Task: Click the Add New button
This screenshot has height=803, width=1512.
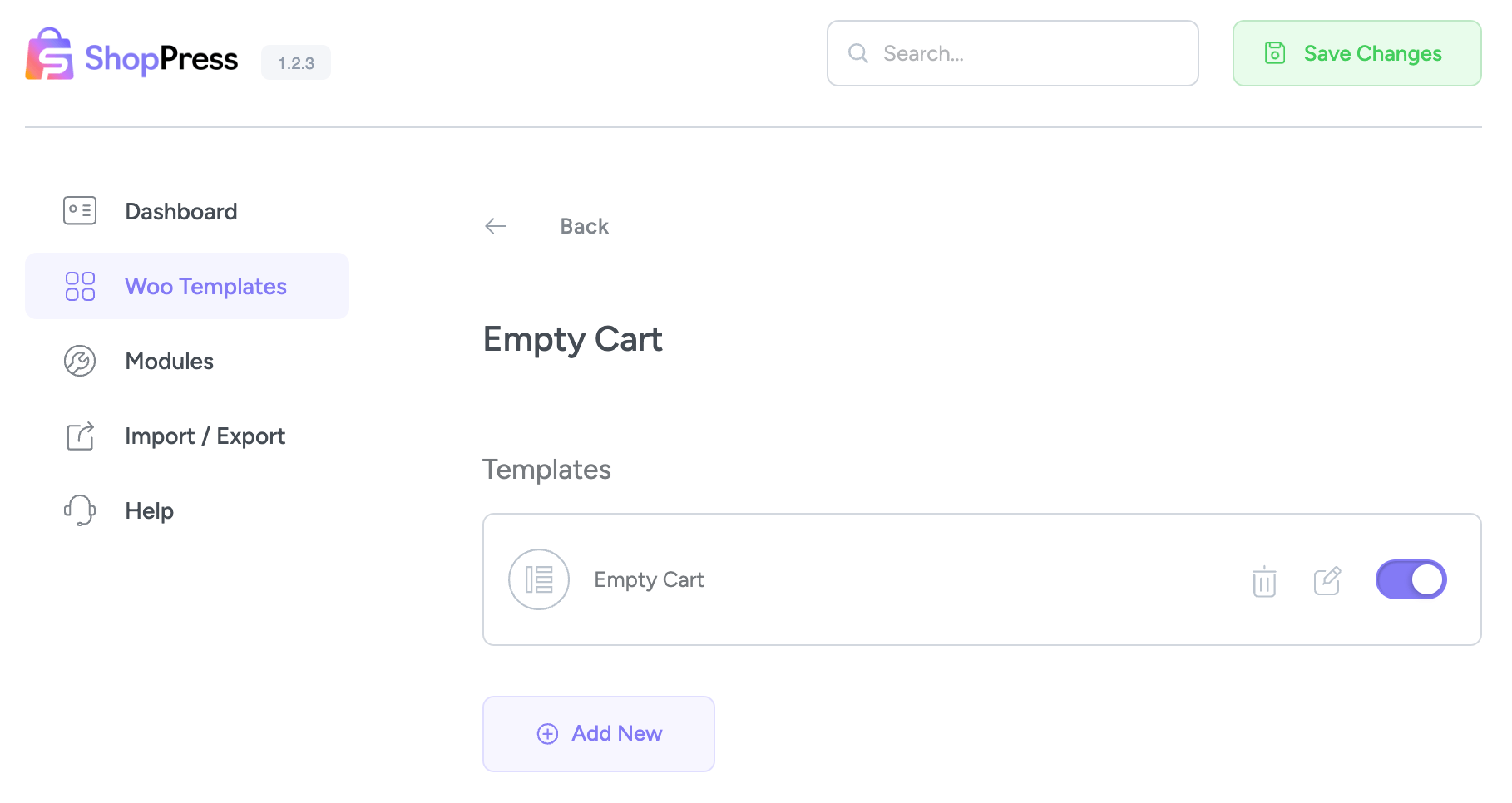Action: 599,733
